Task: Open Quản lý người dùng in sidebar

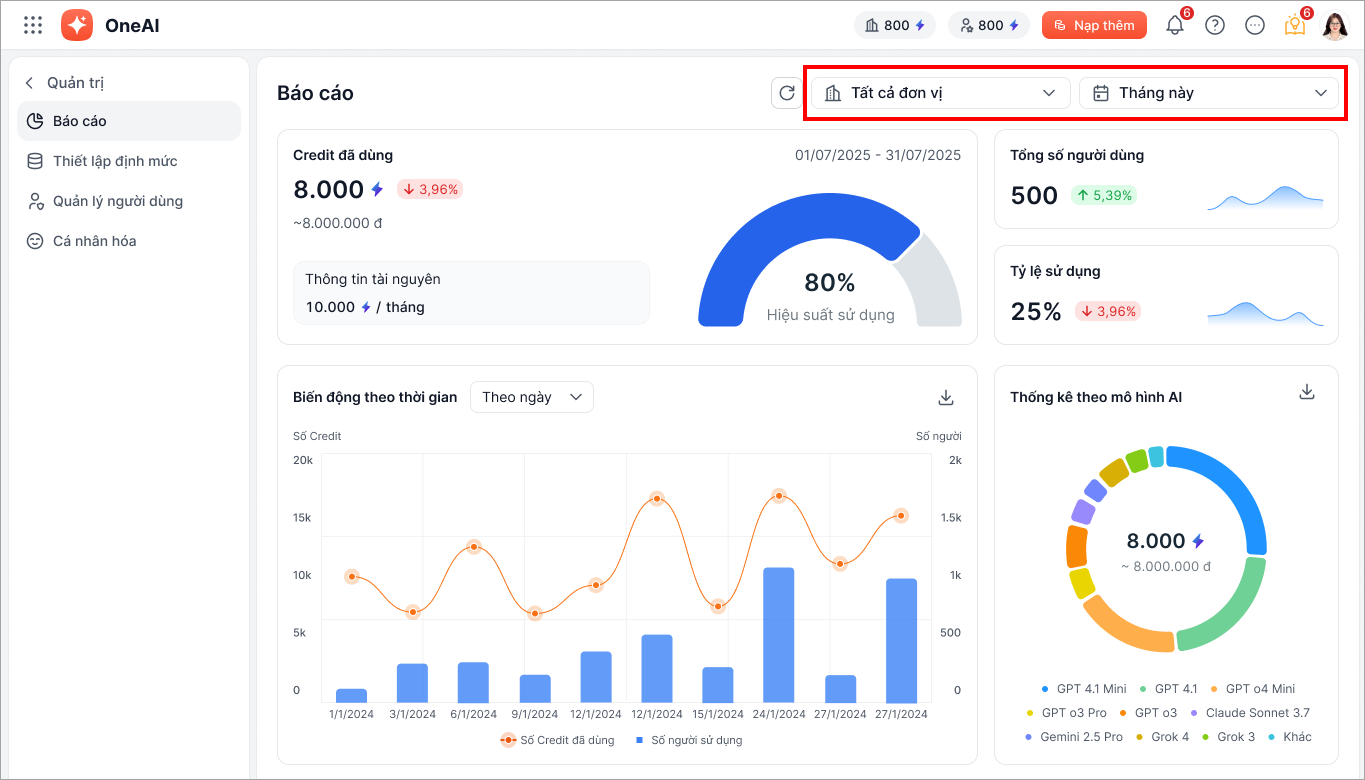Action: (118, 201)
